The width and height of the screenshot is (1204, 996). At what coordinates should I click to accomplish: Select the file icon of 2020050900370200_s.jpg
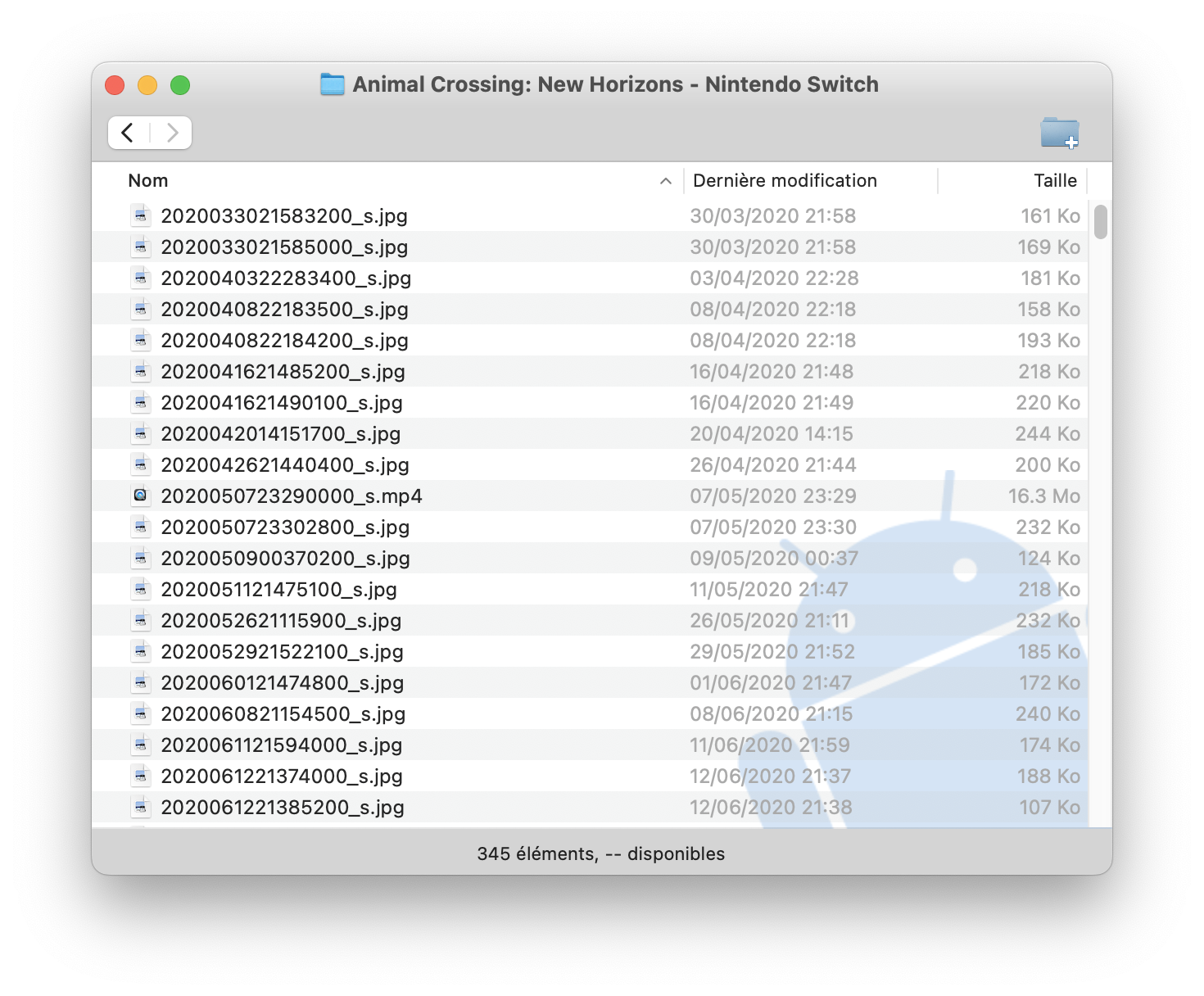[x=141, y=558]
